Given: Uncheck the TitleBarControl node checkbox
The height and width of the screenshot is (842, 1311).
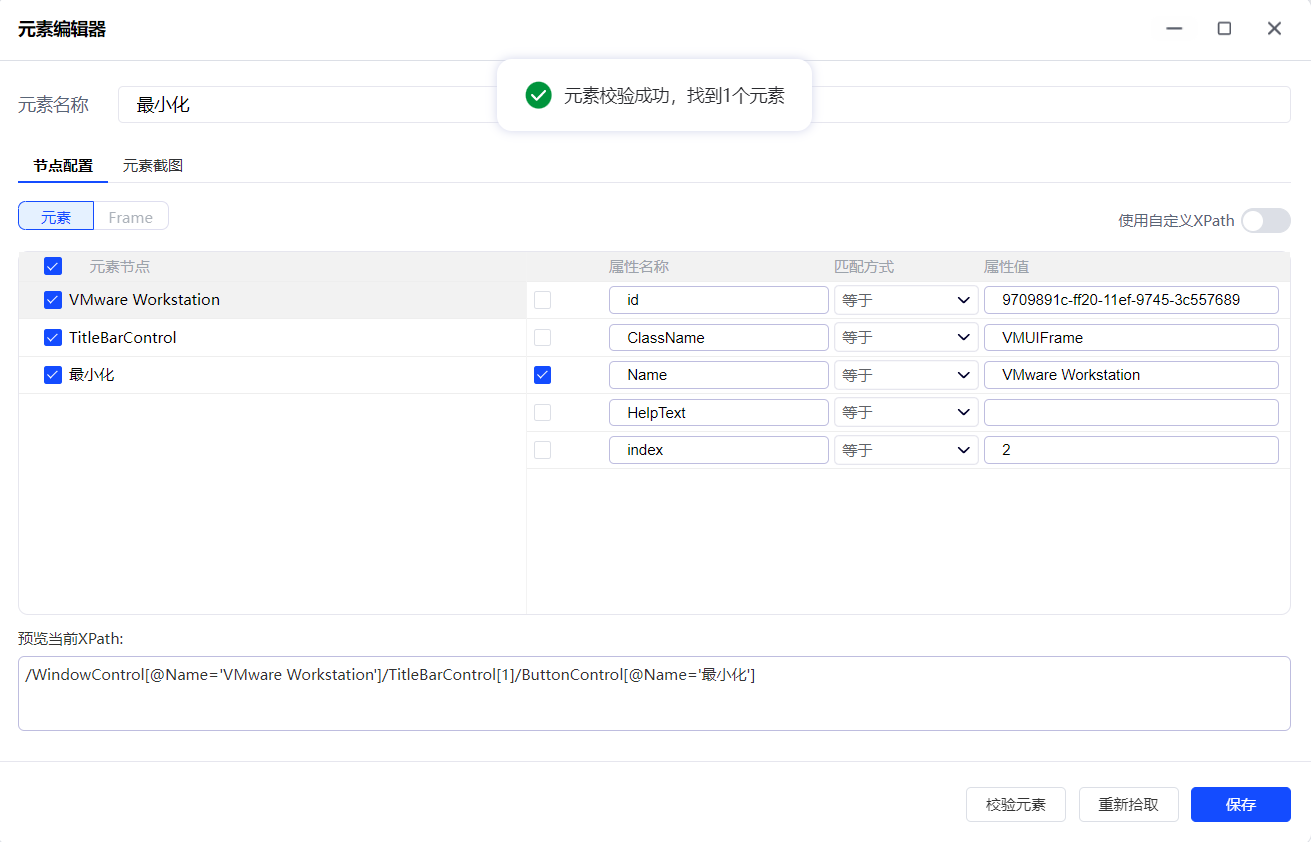Looking at the screenshot, I should click(53, 338).
